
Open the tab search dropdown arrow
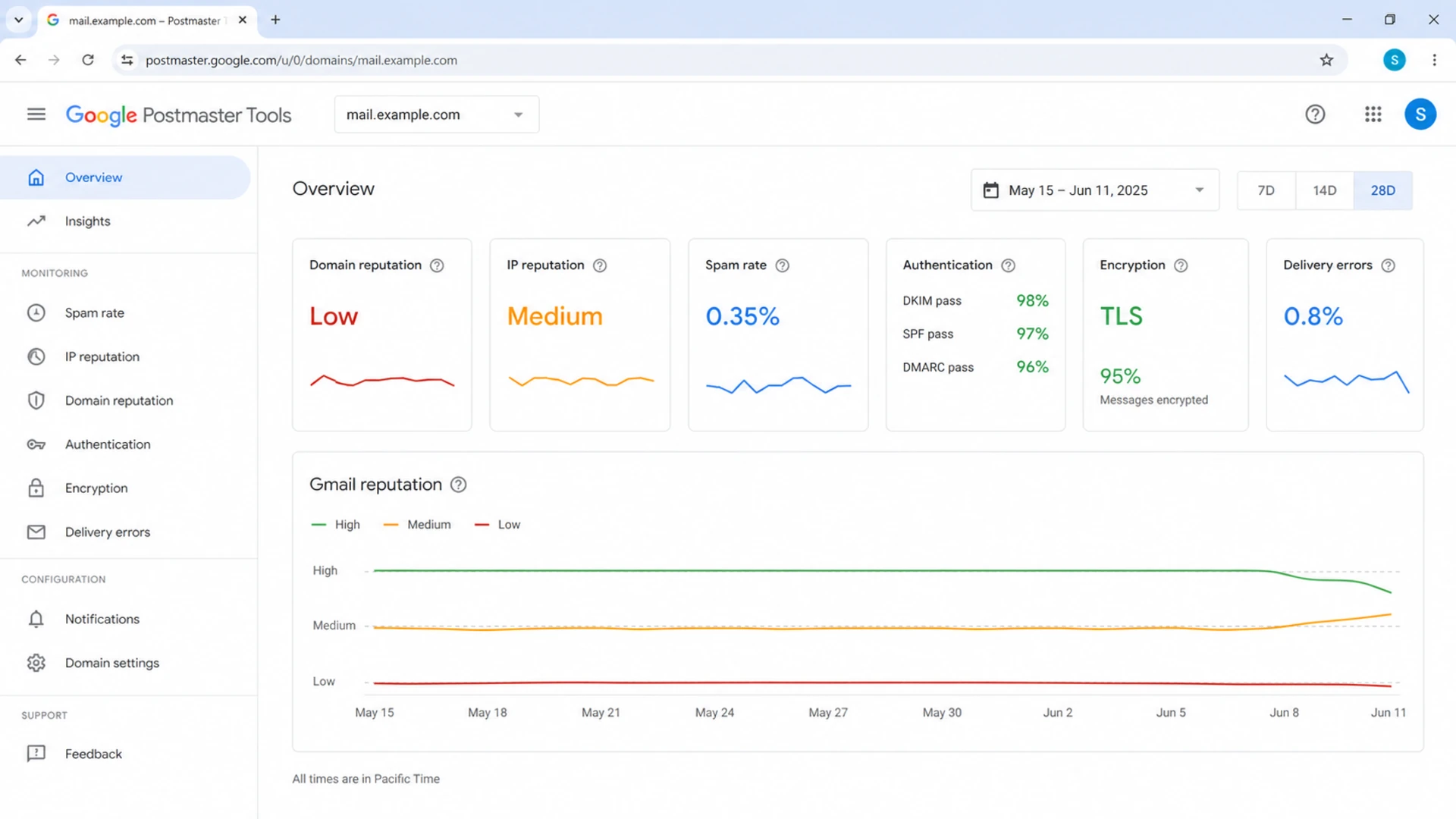[x=19, y=20]
